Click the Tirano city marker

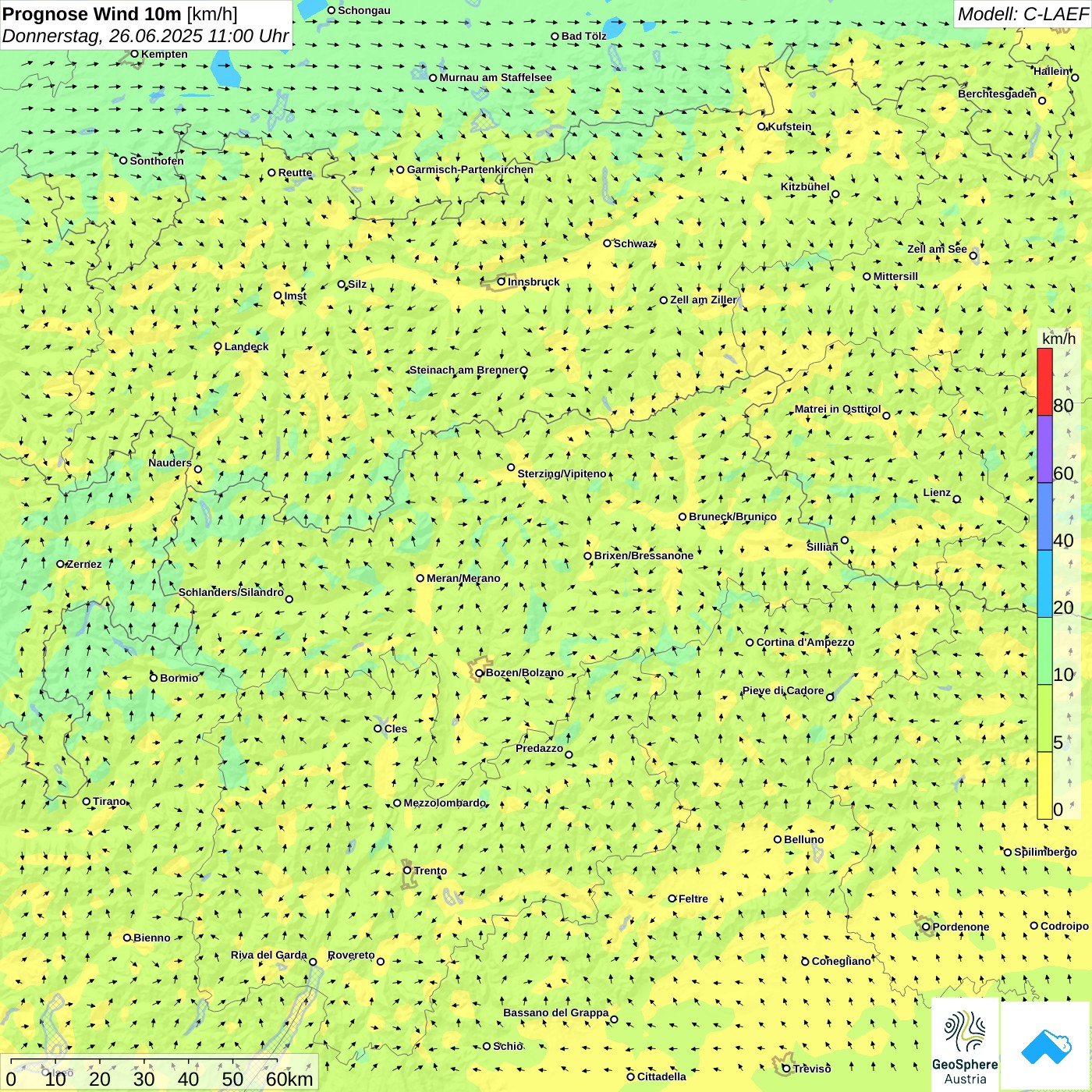coord(87,801)
